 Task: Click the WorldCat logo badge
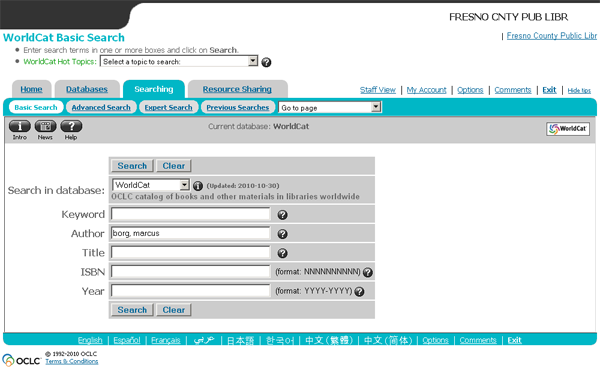(568, 129)
